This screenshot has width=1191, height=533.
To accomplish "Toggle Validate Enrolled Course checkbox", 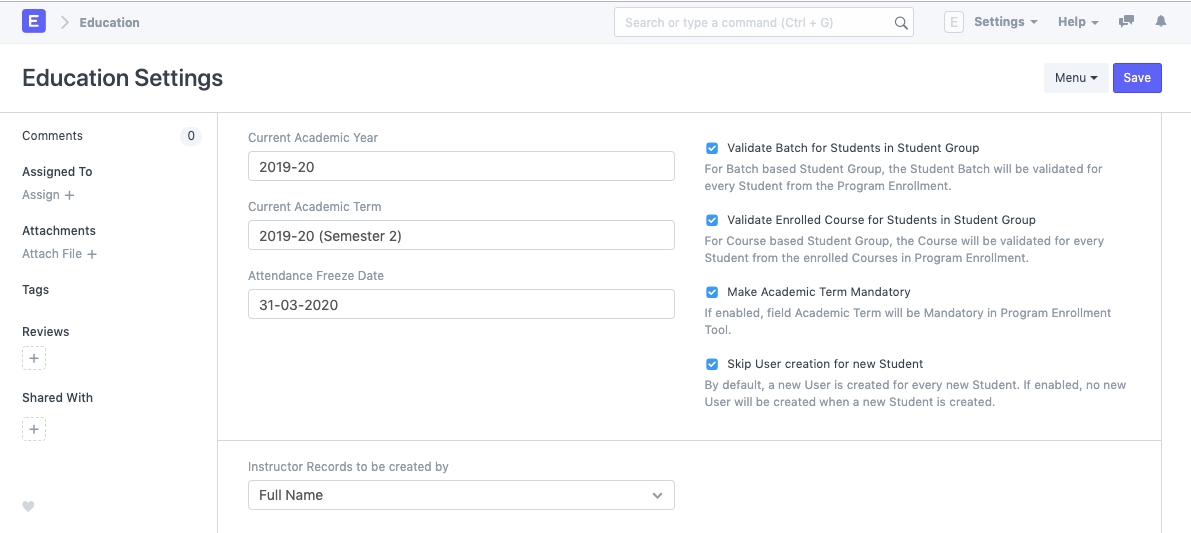I will click(712, 220).
